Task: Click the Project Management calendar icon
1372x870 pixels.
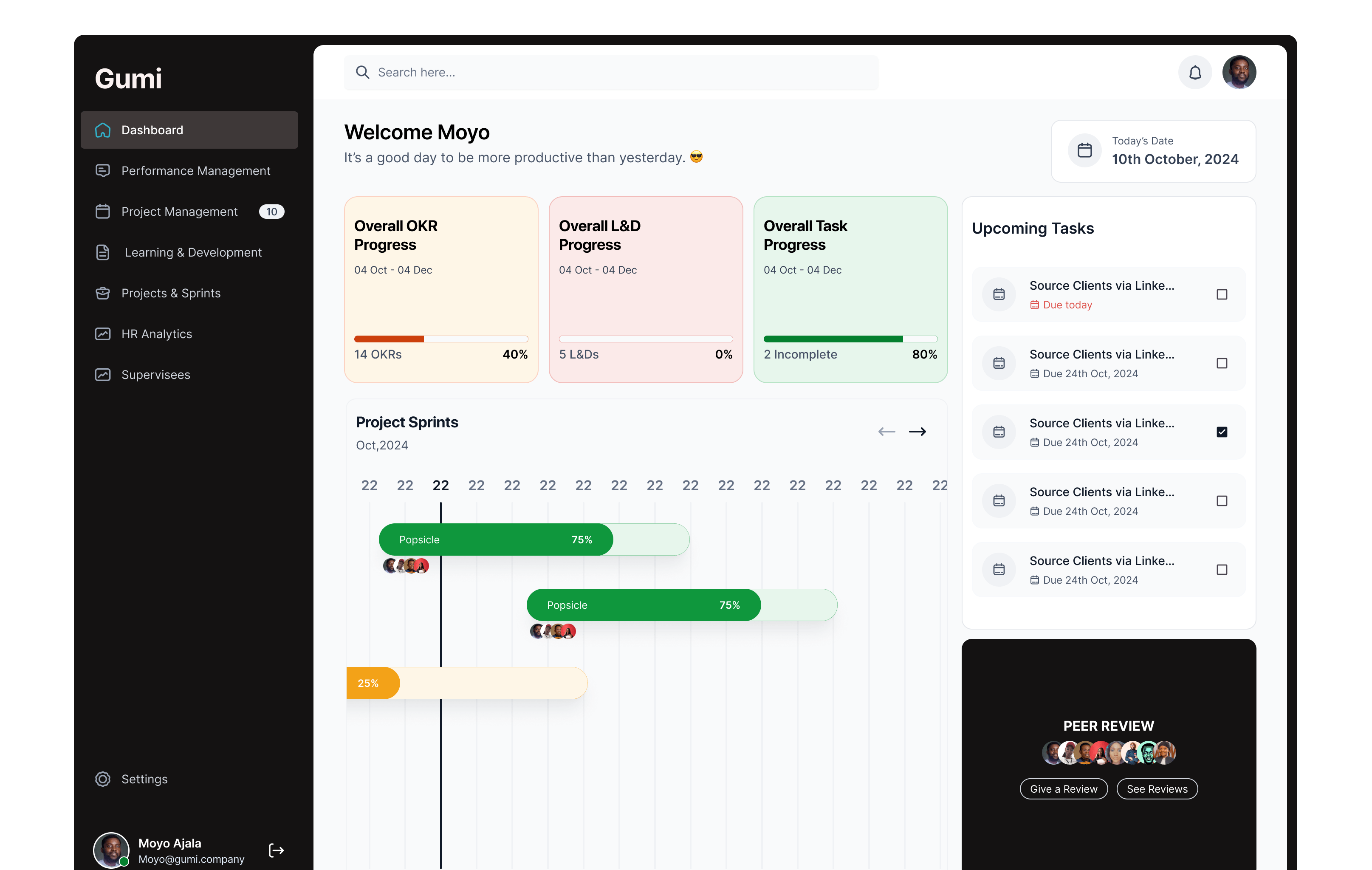Action: click(x=103, y=212)
